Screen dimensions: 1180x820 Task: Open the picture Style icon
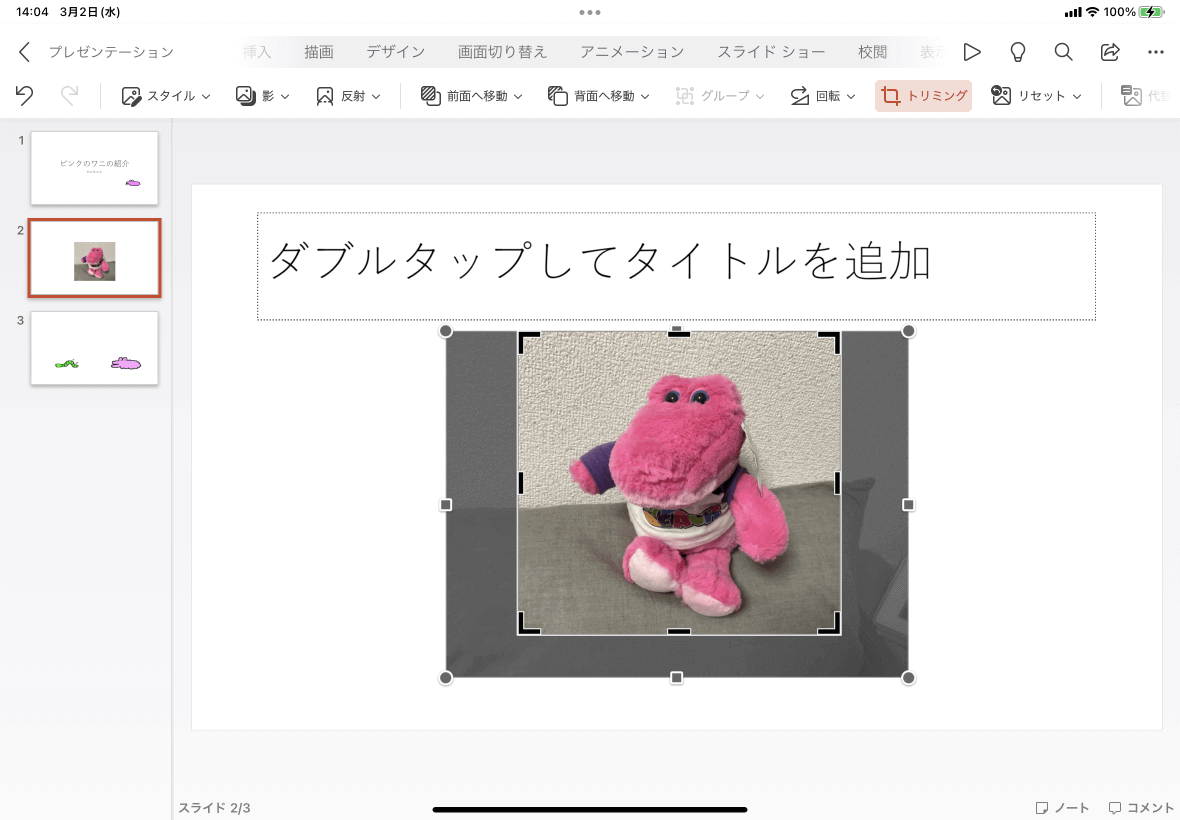[131, 96]
